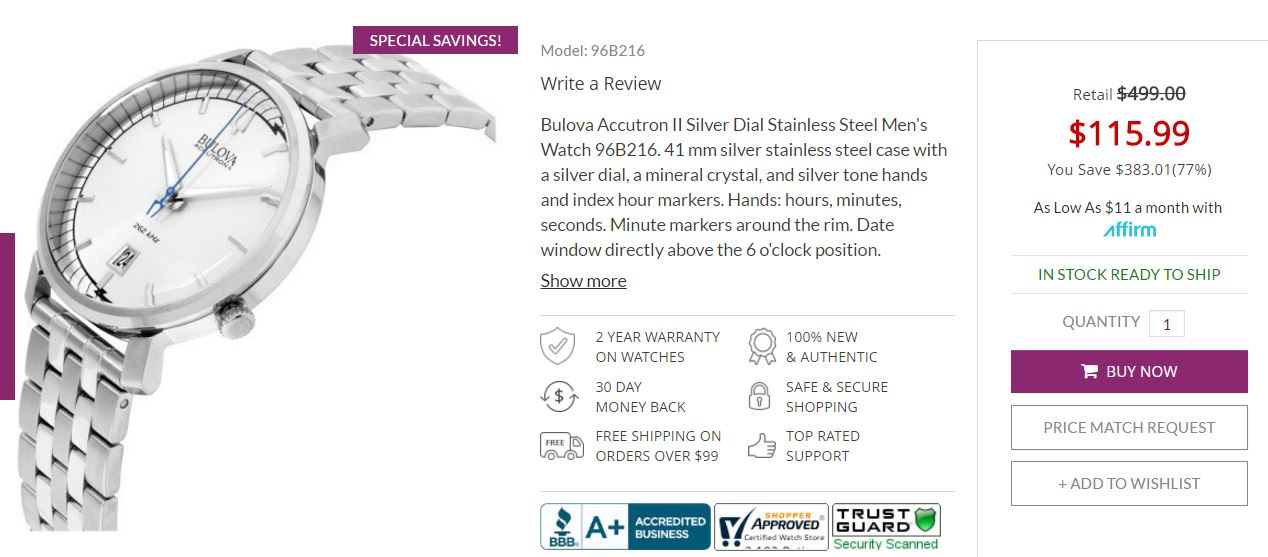Focus the quantity input field

[1166, 323]
